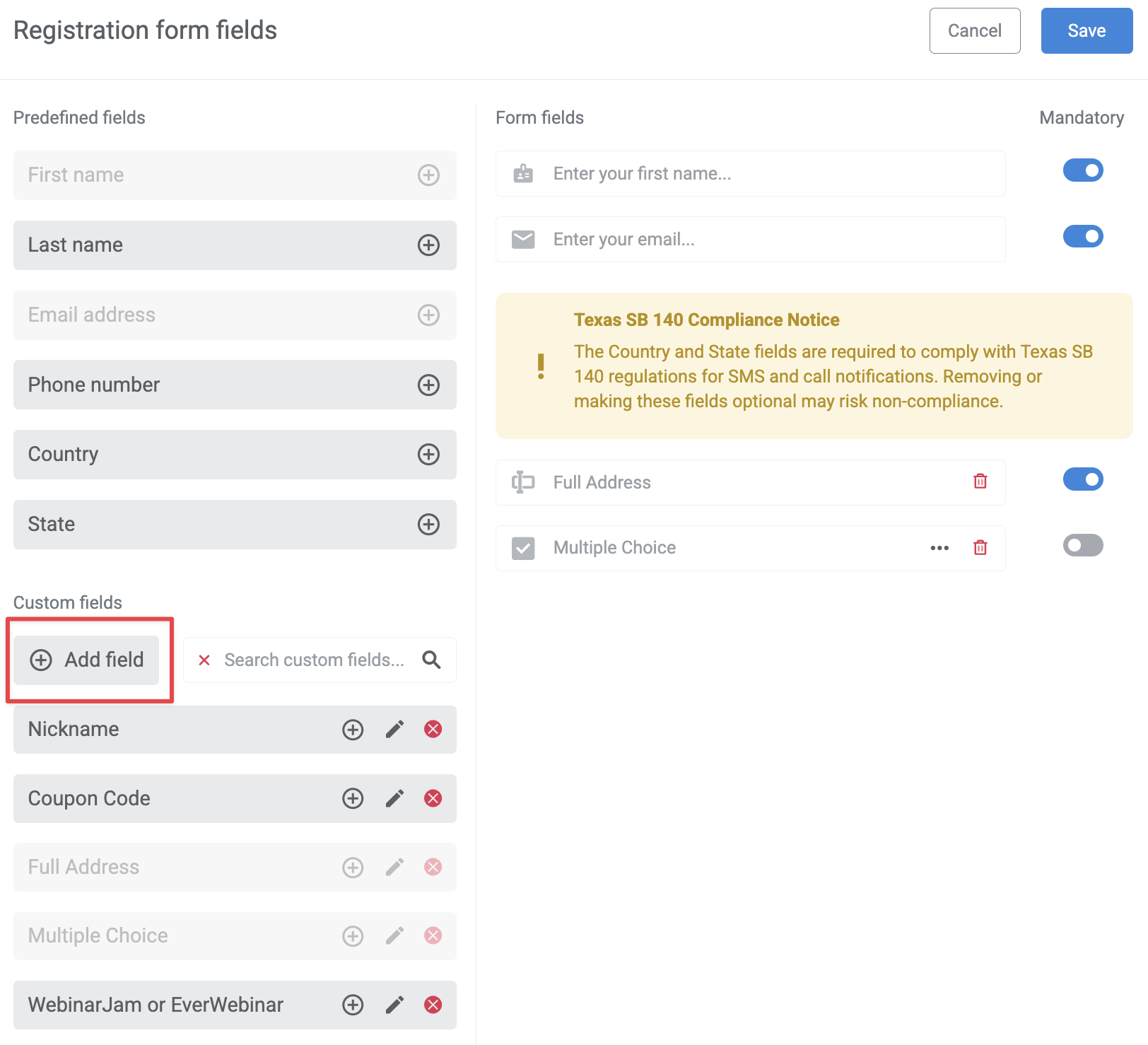Add Last name field using its plus icon
This screenshot has width=1148, height=1045.
pyautogui.click(x=428, y=245)
